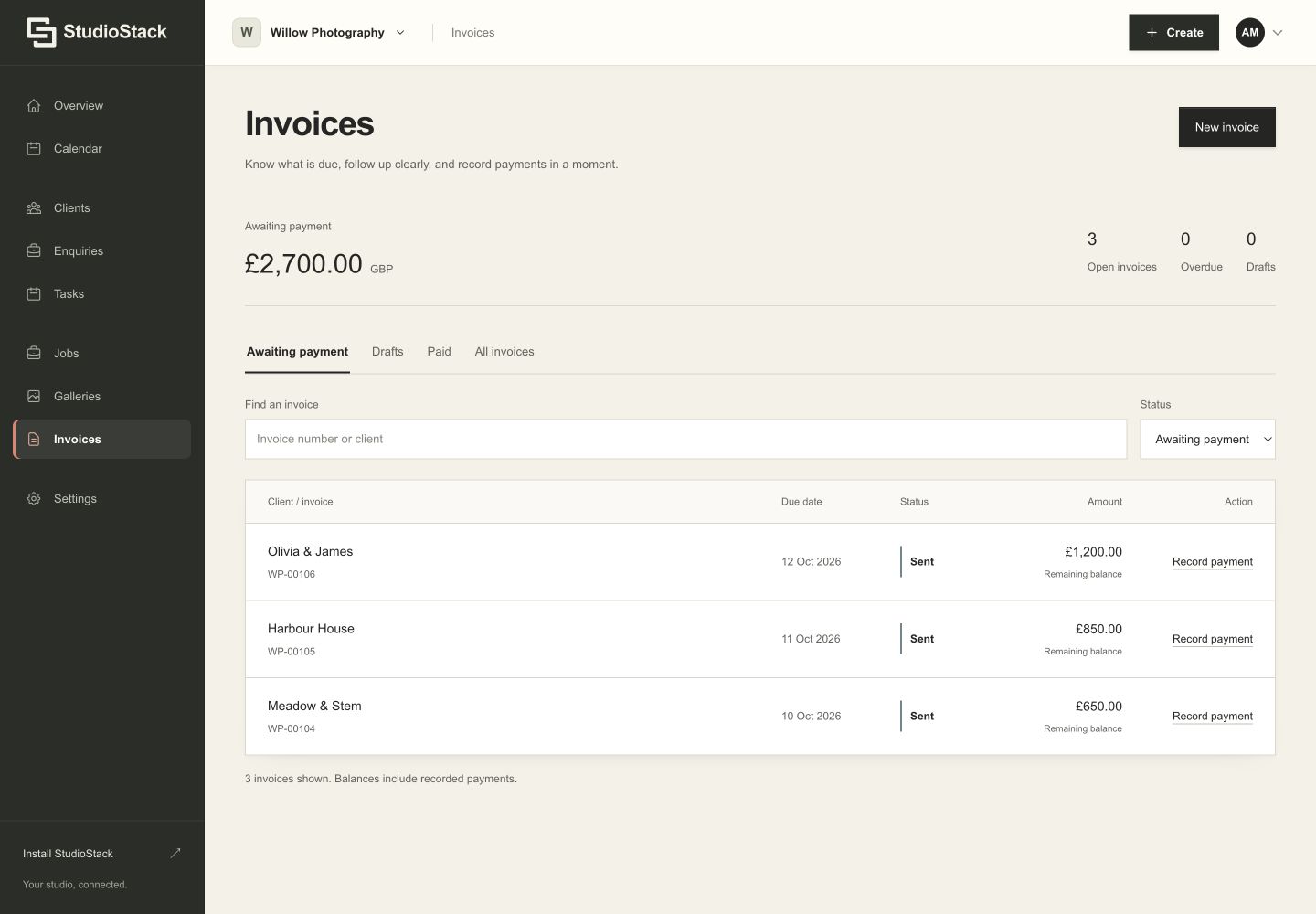Click the Open invoices count

1121,251
